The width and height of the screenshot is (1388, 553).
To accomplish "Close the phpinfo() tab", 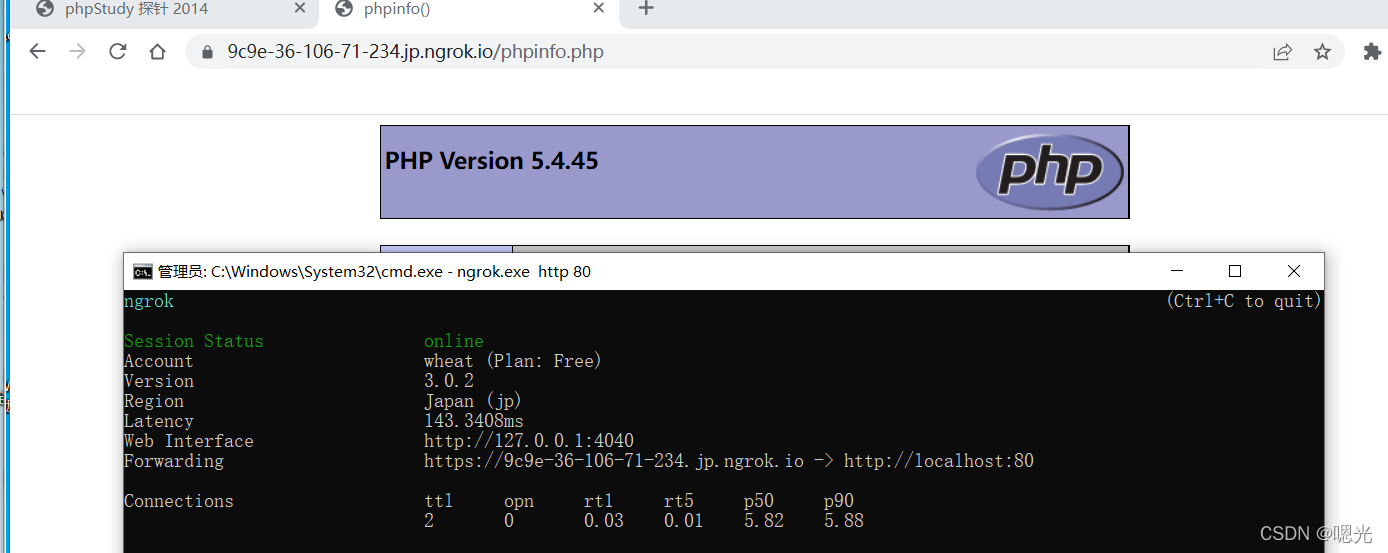I will 599,8.
